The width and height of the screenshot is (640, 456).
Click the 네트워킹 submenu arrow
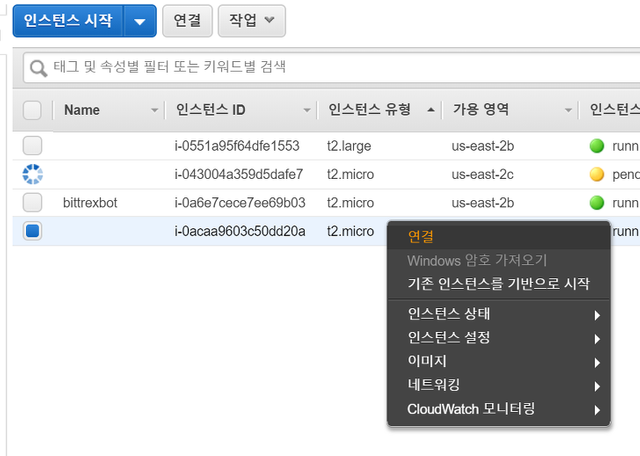click(597, 386)
